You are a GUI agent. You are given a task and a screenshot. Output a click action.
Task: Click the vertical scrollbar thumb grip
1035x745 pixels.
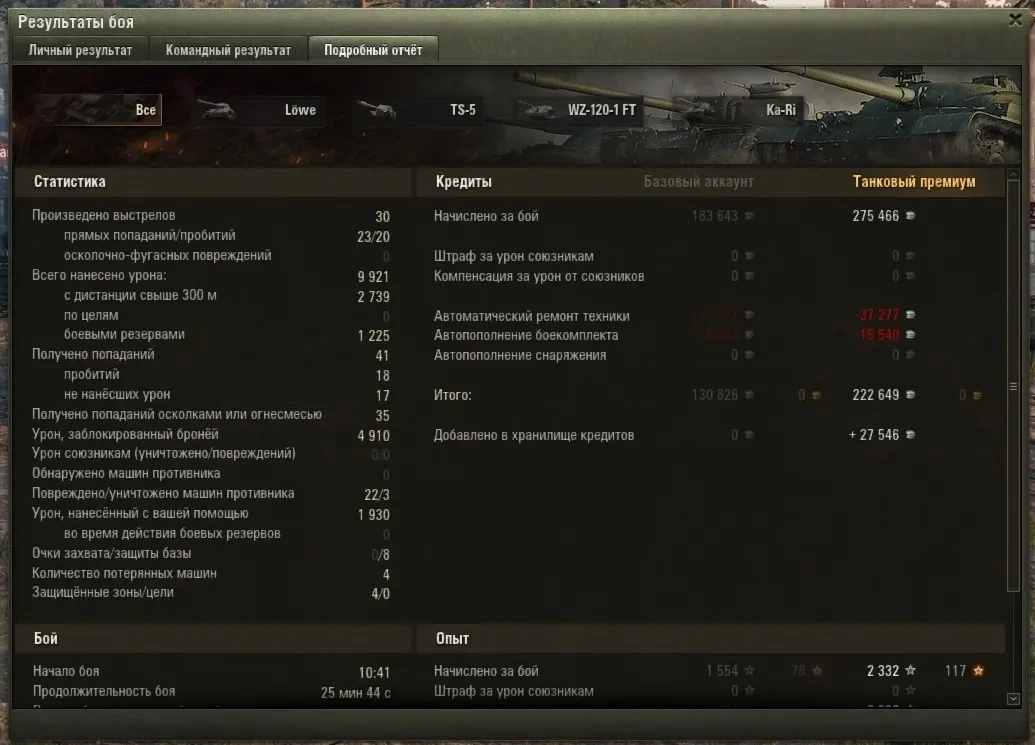(x=1014, y=387)
